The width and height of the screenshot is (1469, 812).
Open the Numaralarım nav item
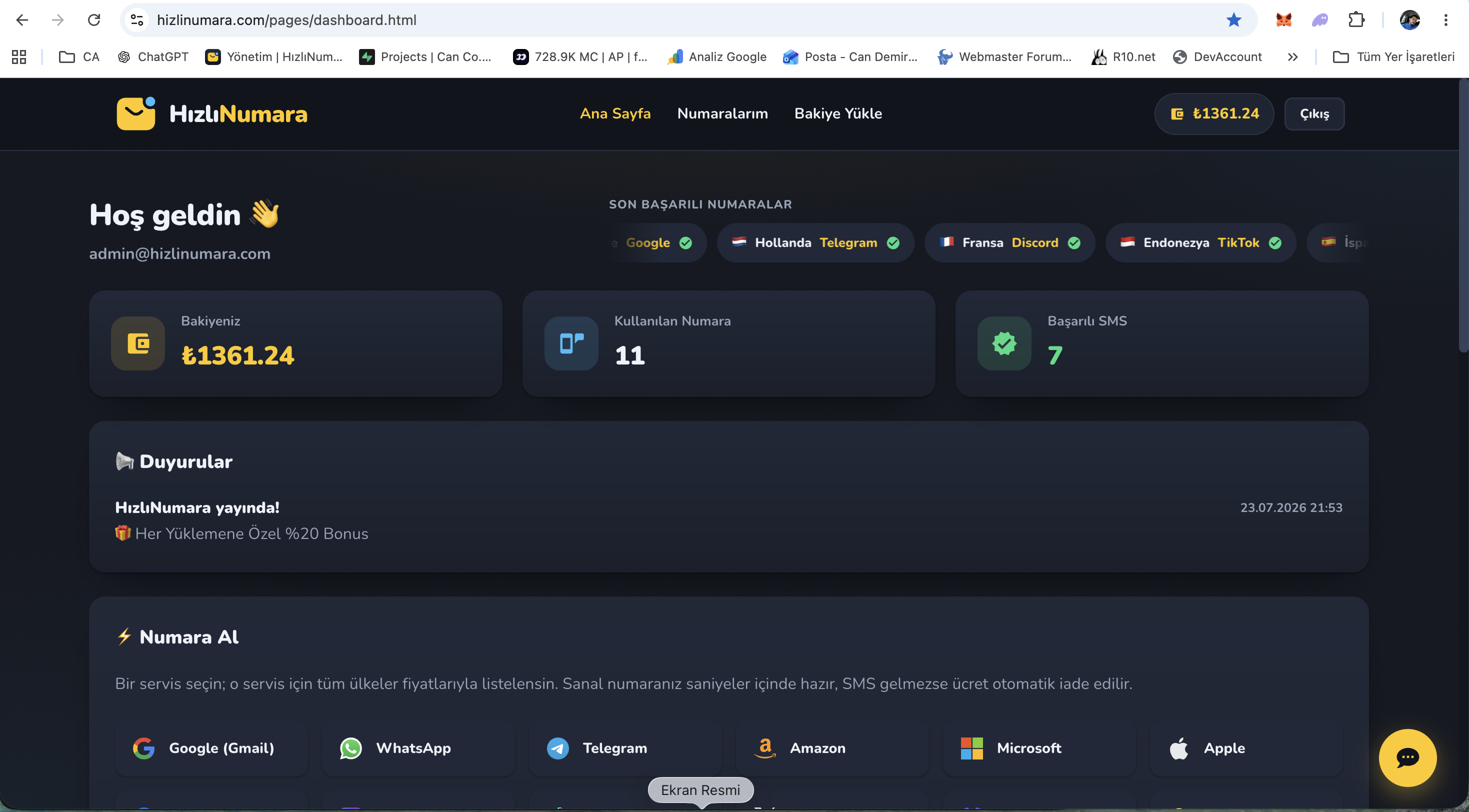click(722, 113)
